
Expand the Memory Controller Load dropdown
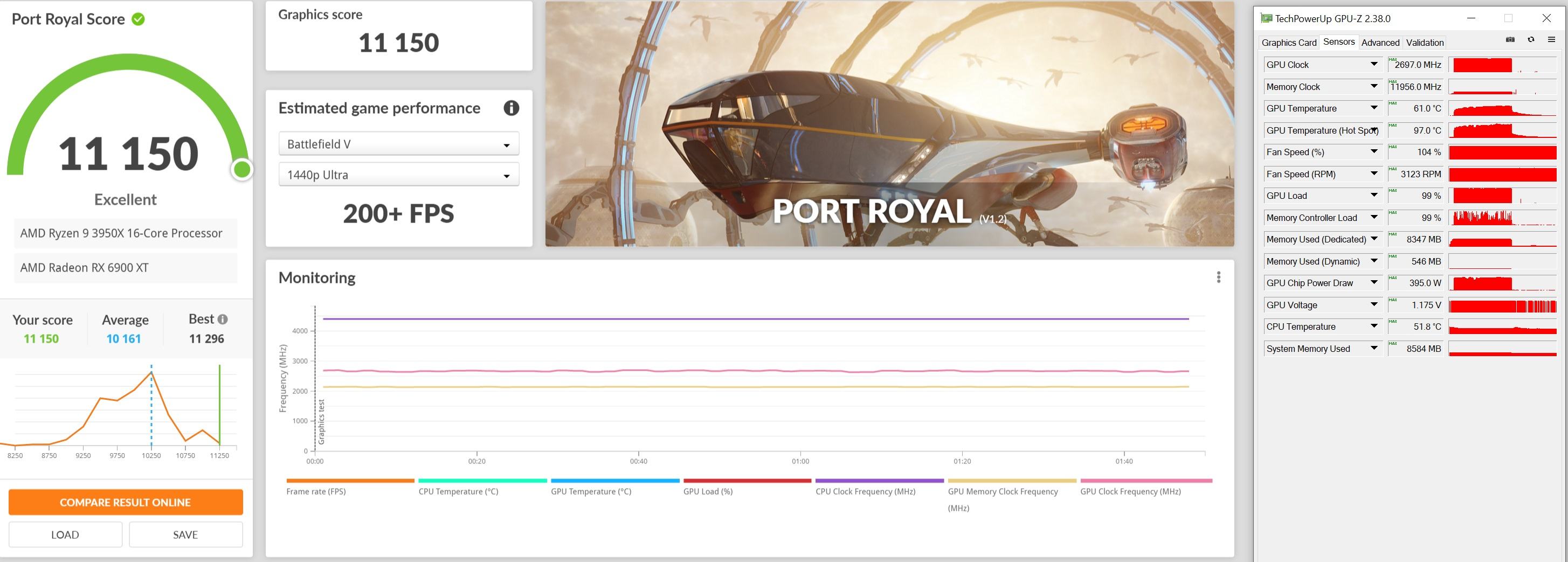coord(1374,218)
